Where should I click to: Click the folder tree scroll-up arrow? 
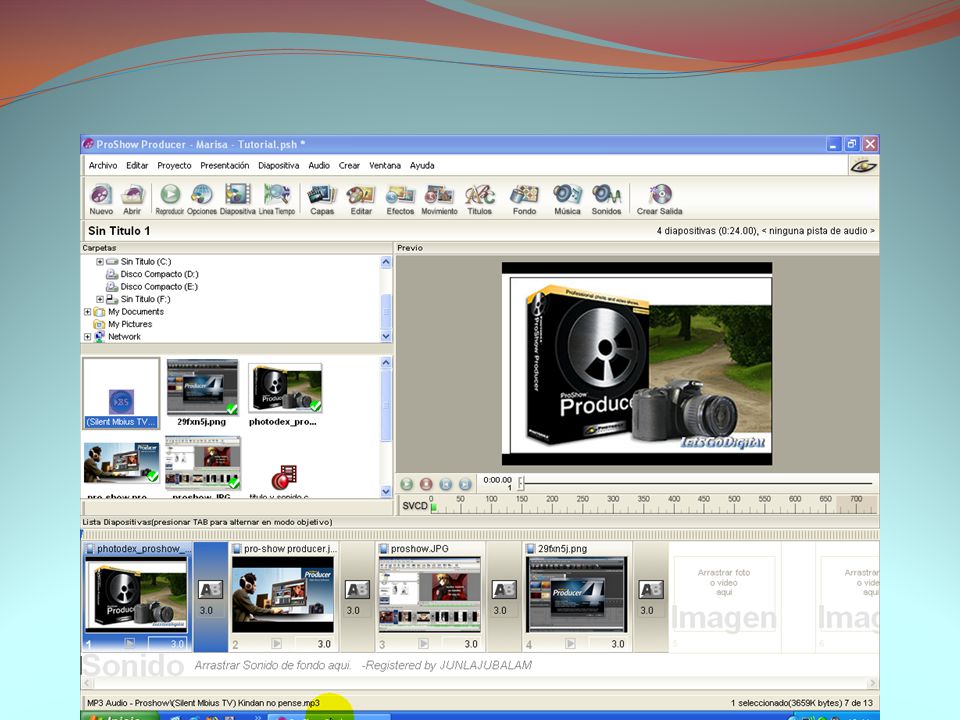[386, 262]
